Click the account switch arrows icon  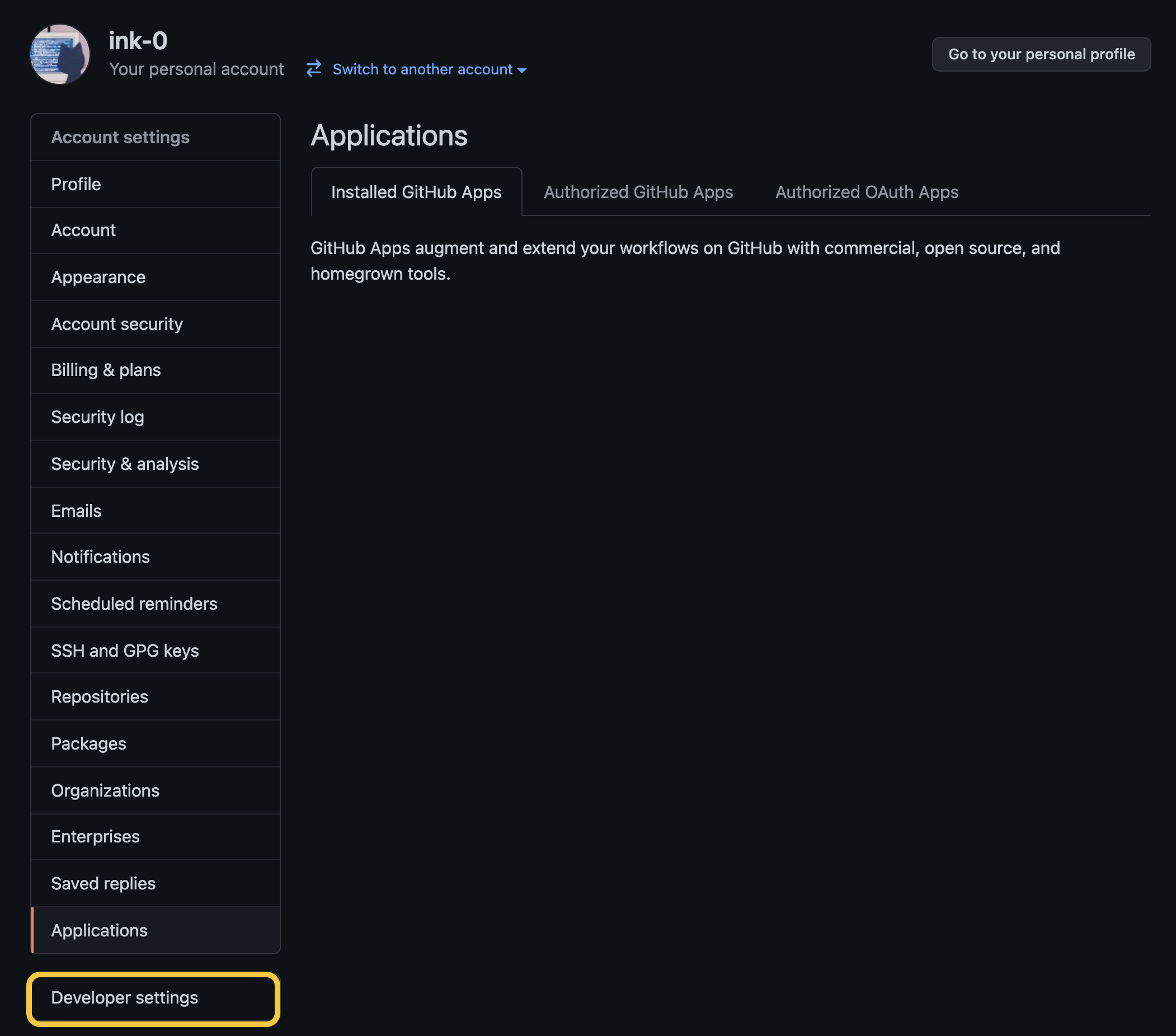click(x=313, y=69)
